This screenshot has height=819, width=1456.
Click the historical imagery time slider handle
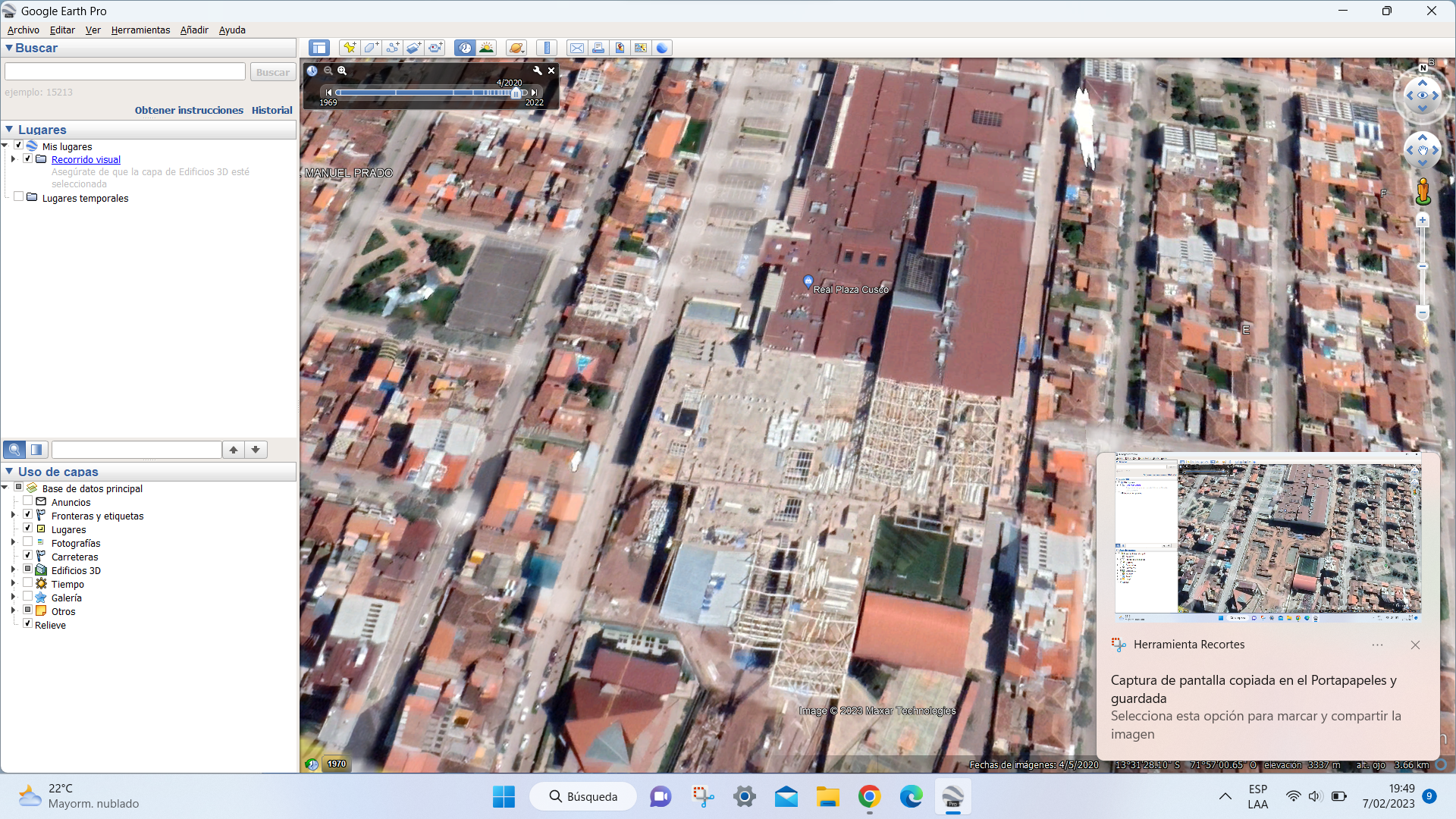coord(516,93)
